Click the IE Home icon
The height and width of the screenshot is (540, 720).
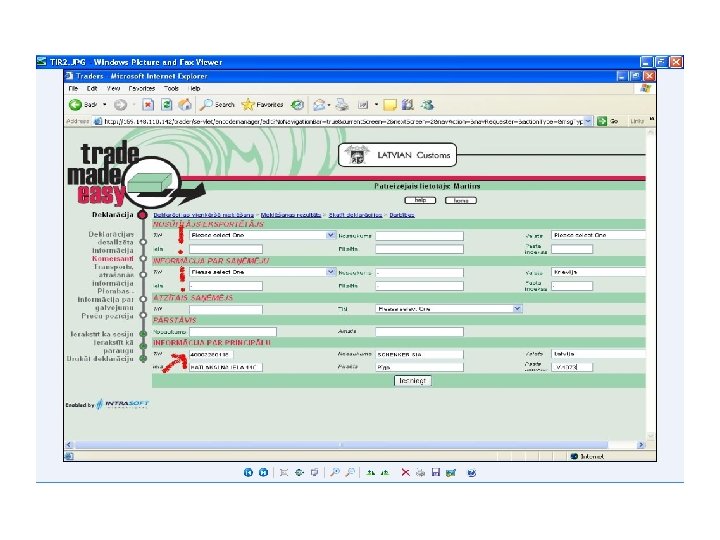(x=185, y=105)
